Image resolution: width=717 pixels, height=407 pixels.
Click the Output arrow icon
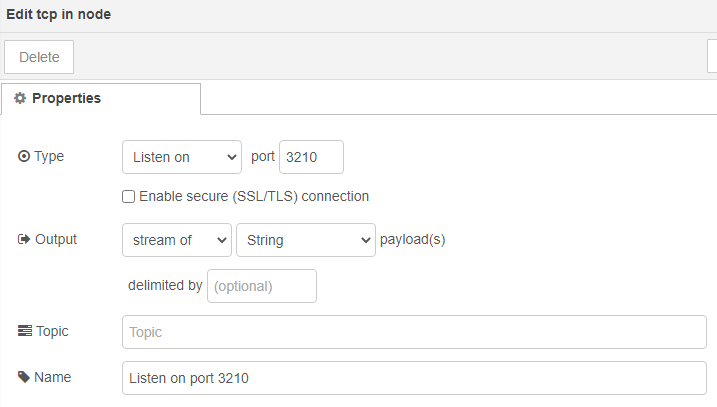24,240
